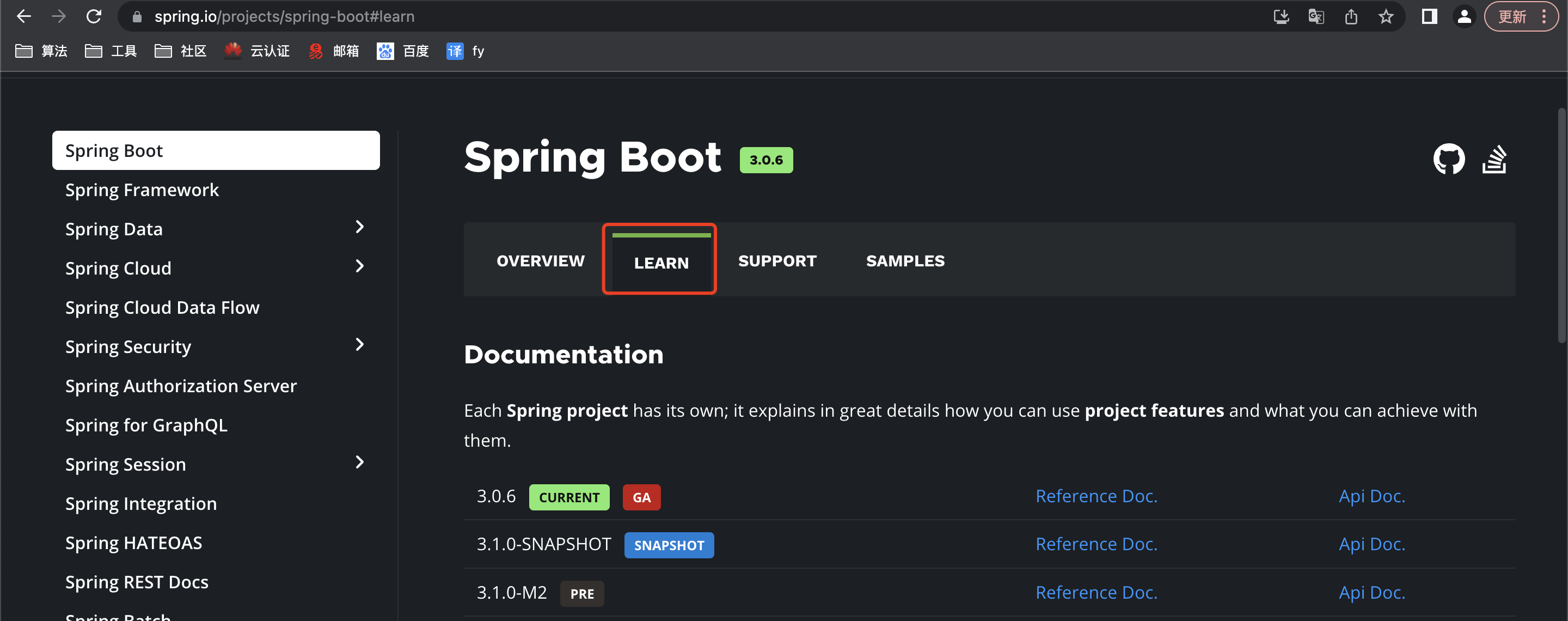This screenshot has height=621, width=1568.
Task: Open Spring Cloud project link
Action: (x=118, y=269)
